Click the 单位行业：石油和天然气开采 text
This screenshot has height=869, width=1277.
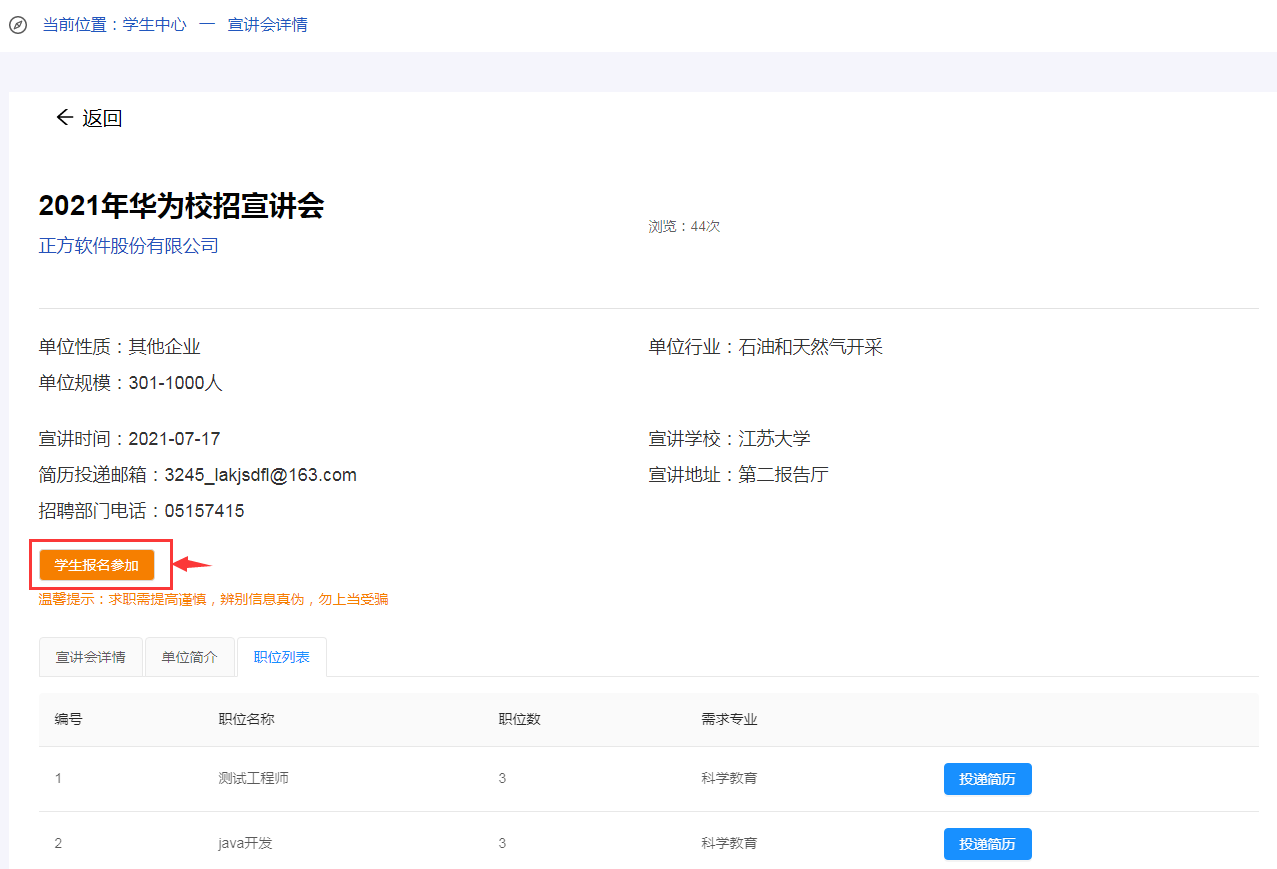tap(766, 347)
